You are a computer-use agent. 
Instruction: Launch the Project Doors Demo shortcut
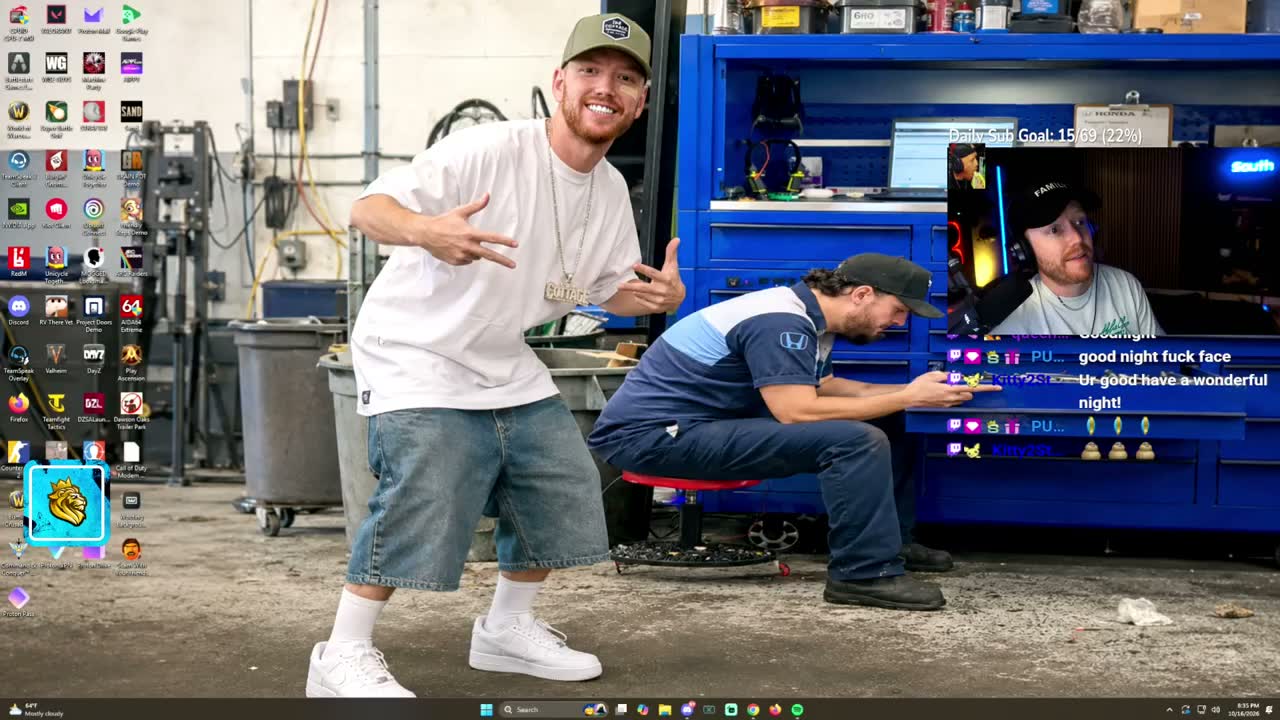93,313
